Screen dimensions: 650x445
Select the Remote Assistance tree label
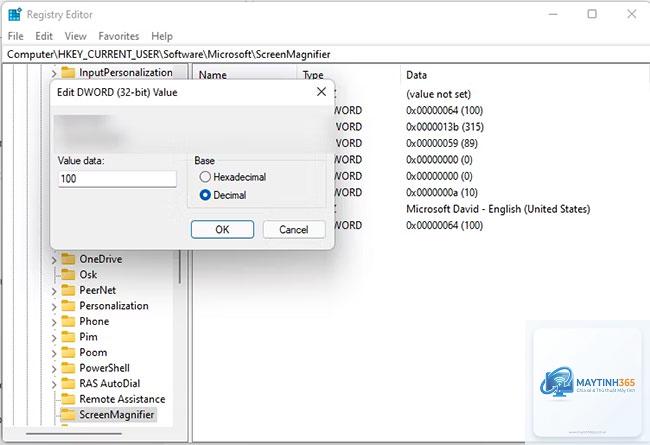[122, 399]
